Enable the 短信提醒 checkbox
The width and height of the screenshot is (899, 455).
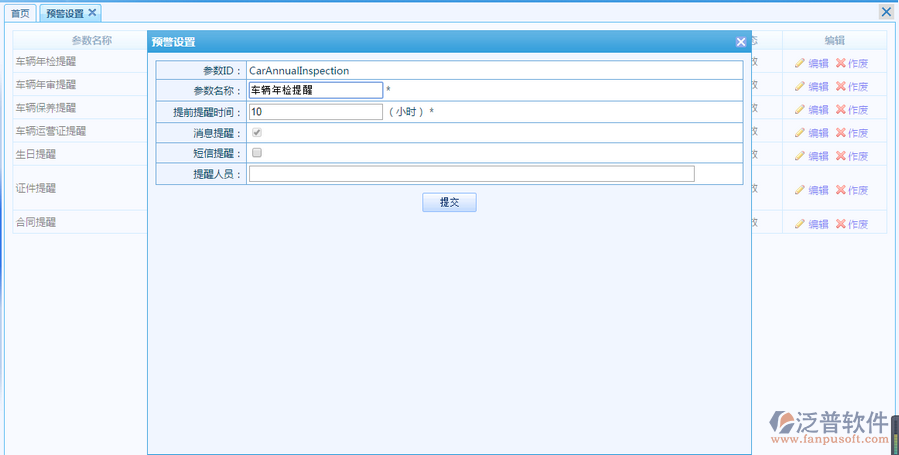pyautogui.click(x=257, y=153)
